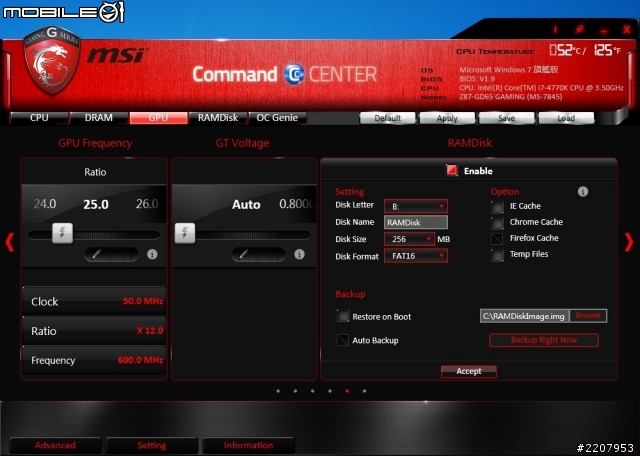
Task: Click the GPU ratio slider handle
Action: point(62,234)
